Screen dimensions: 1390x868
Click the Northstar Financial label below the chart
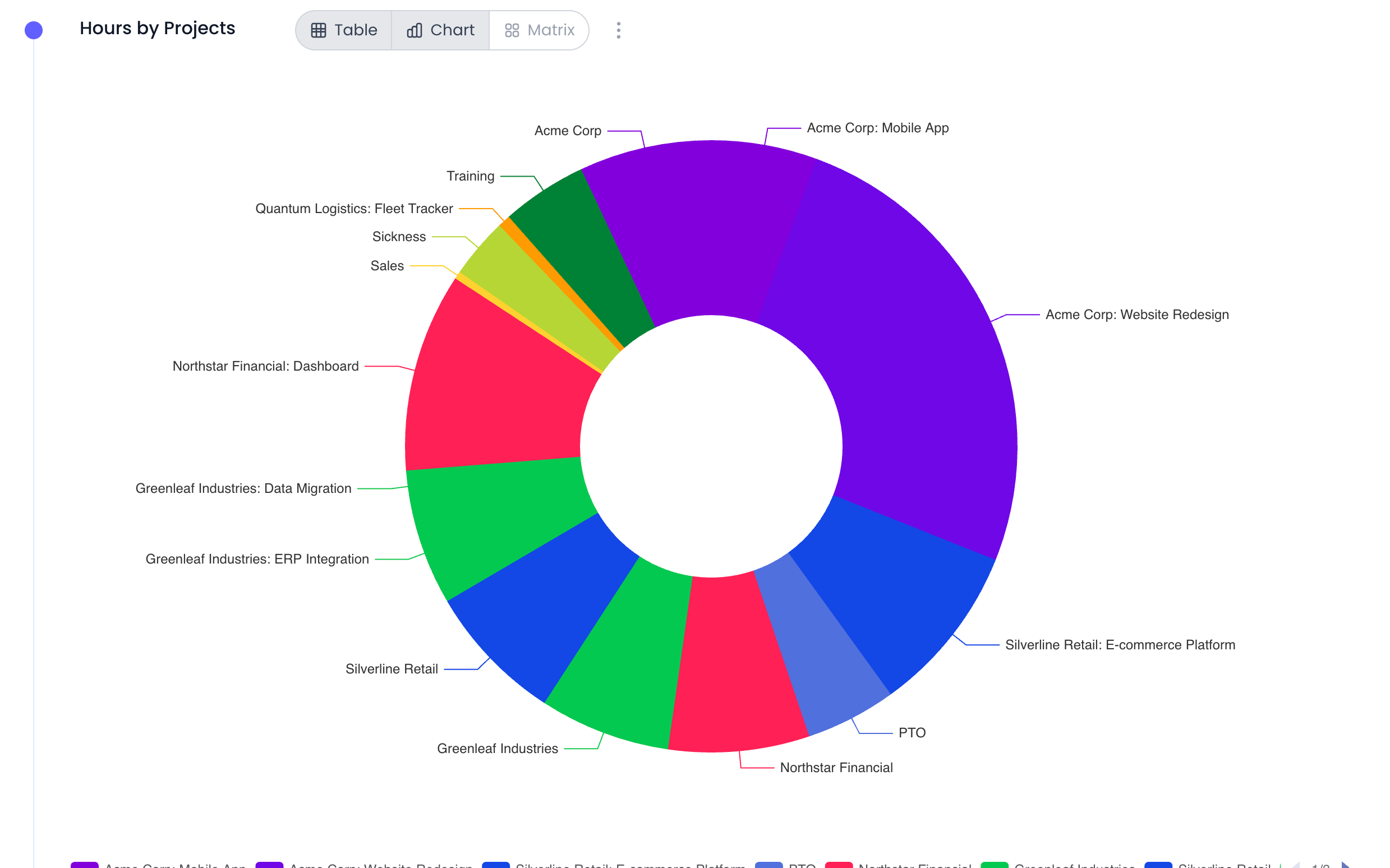(836, 768)
